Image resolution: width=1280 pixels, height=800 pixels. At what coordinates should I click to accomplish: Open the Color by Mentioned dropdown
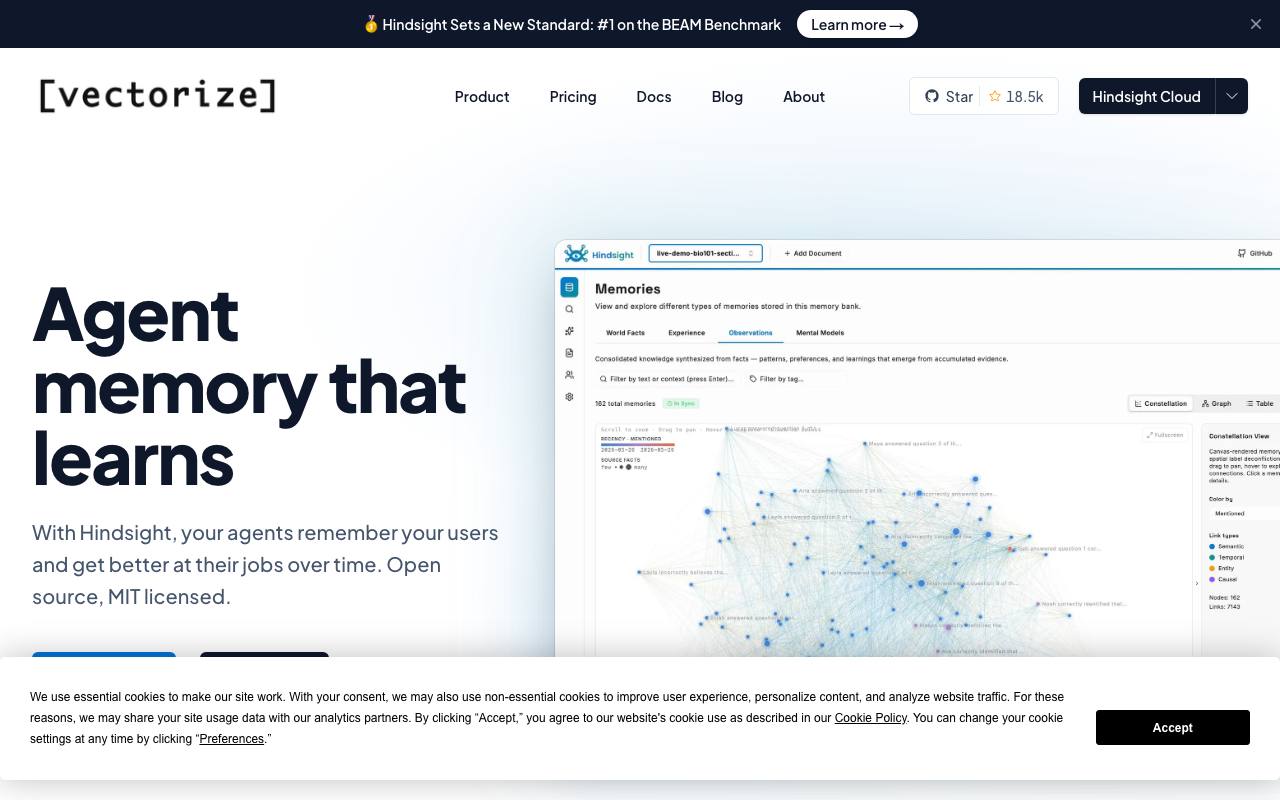[x=1243, y=513]
